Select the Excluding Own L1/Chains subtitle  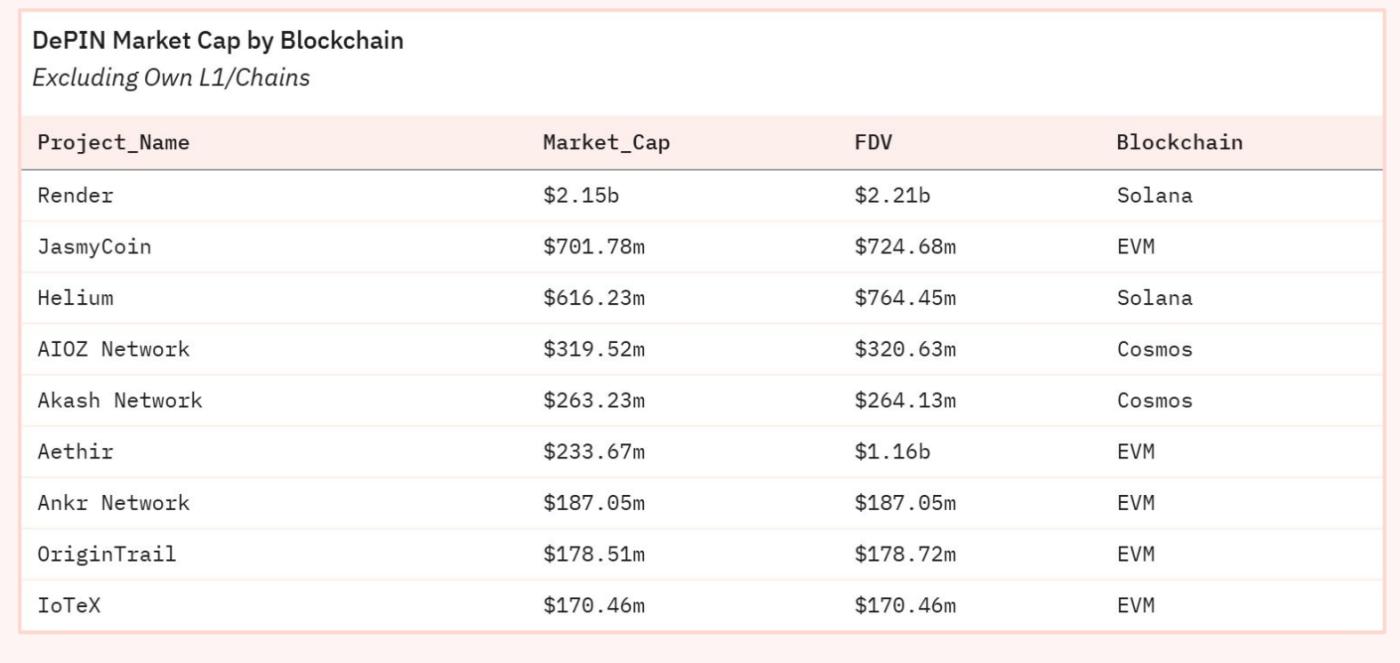pos(171,78)
